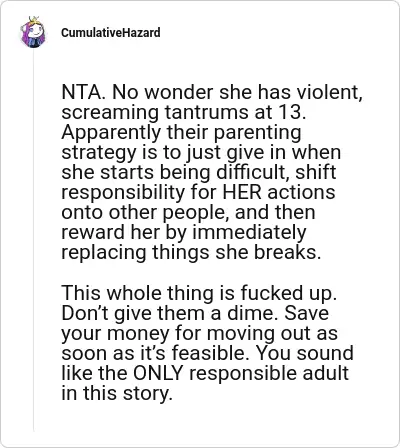Click the line "replacing things she breaks."

pos(191,252)
